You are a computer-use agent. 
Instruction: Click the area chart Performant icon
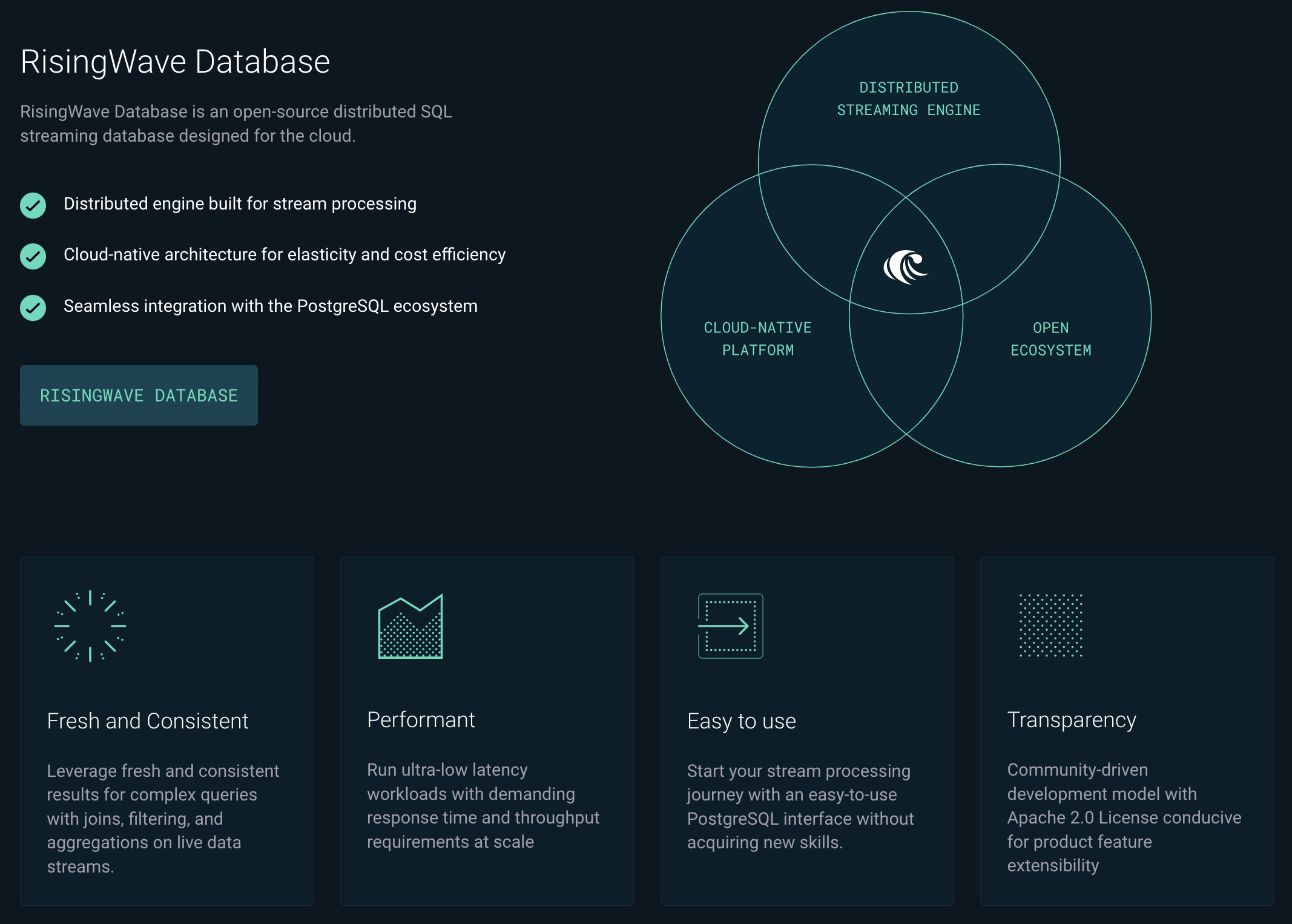pyautogui.click(x=410, y=626)
